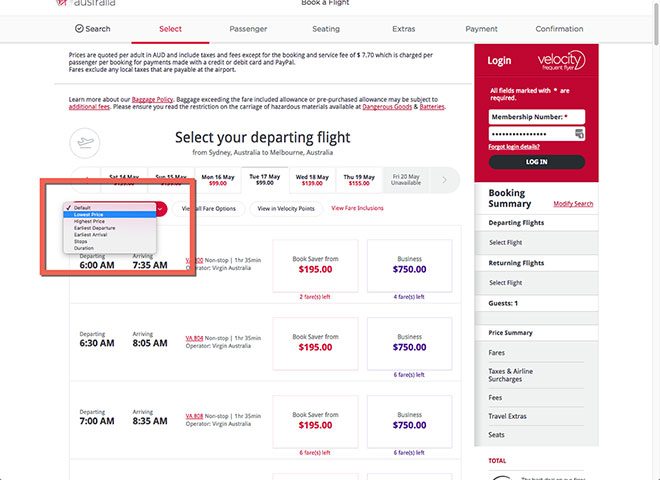
Task: Click the 8:35 AM arriving time
Action: tap(150, 421)
